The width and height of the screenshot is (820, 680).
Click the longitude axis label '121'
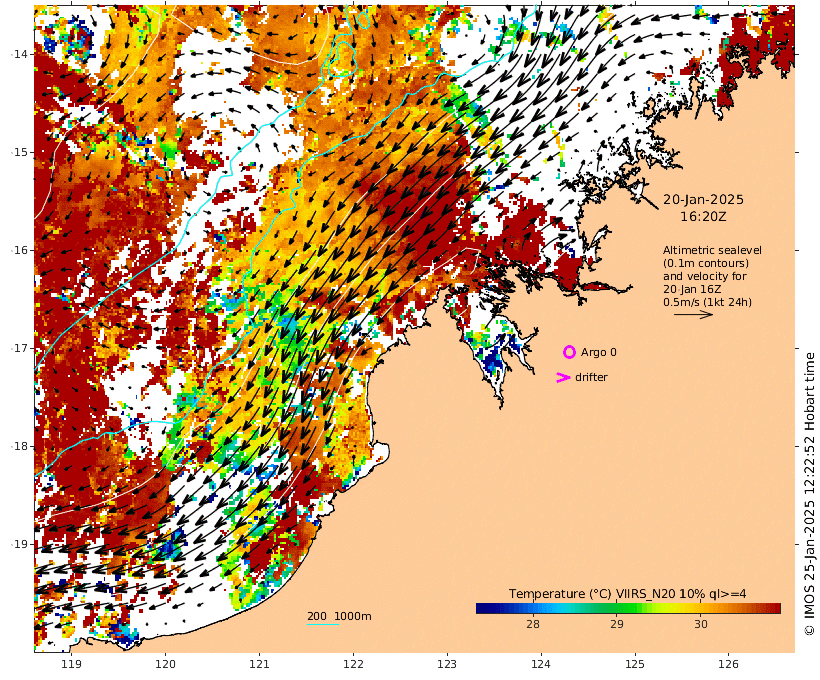[x=259, y=664]
